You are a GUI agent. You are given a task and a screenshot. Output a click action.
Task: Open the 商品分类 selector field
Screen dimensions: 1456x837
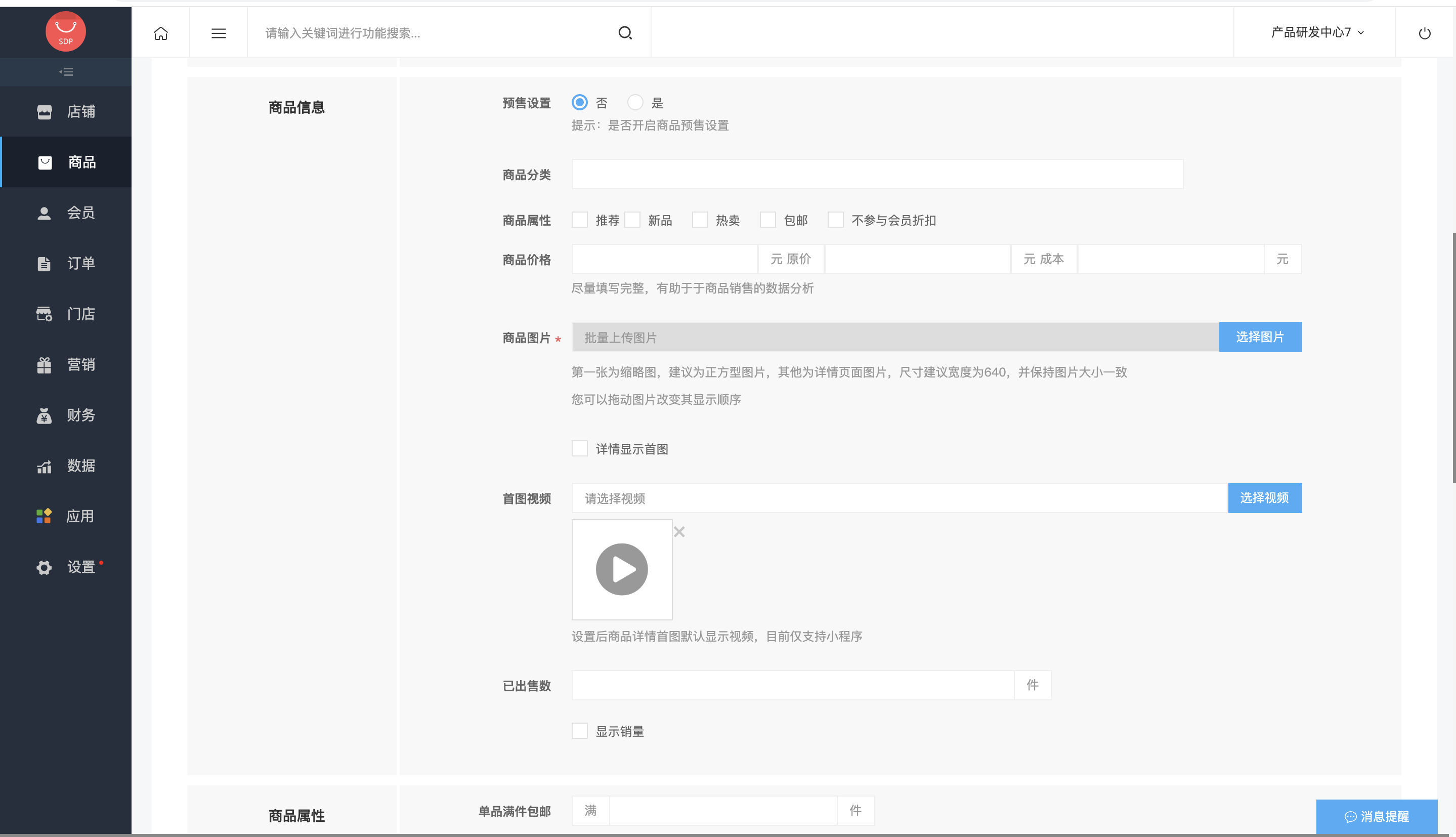(x=877, y=174)
